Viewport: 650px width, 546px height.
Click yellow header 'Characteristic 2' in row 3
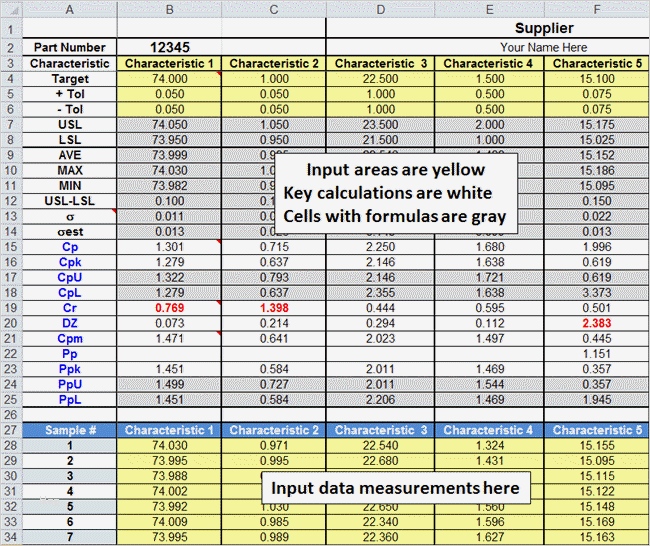point(274,63)
